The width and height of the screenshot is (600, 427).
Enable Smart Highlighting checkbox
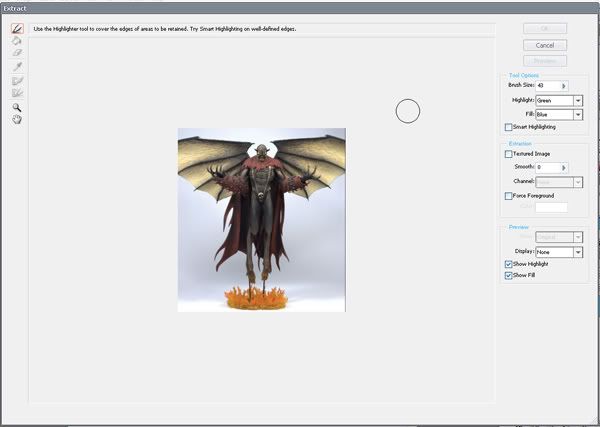(509, 127)
